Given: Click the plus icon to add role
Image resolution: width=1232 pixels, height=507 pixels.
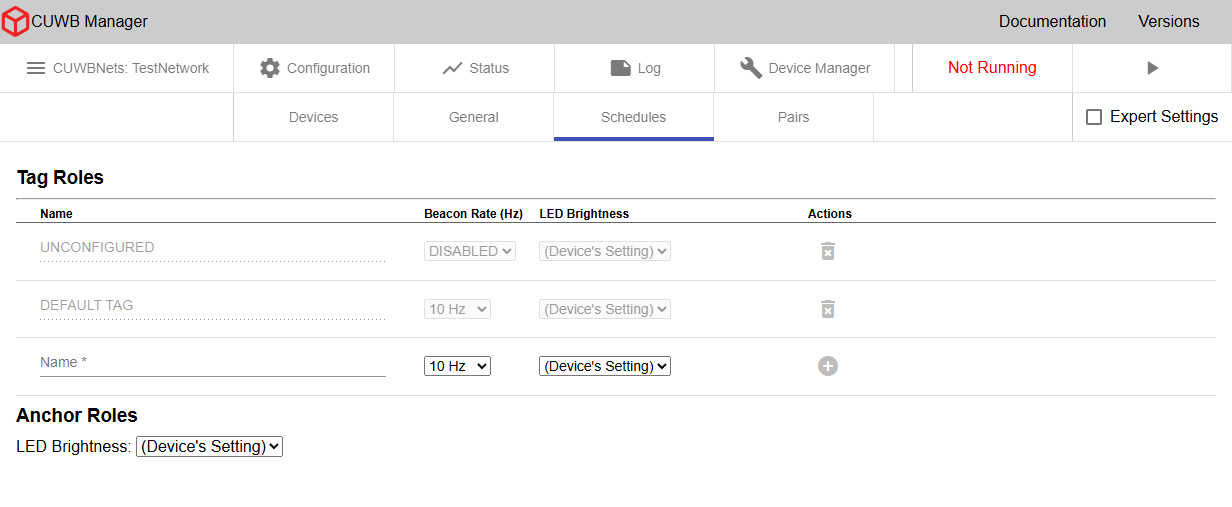Looking at the screenshot, I should pyautogui.click(x=828, y=366).
